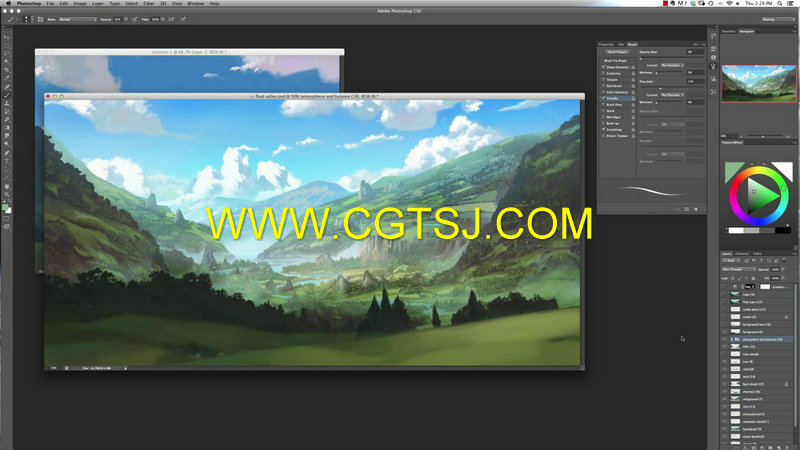Switch to the Swatches tab
The height and width of the screenshot is (450, 800).
(729, 31)
